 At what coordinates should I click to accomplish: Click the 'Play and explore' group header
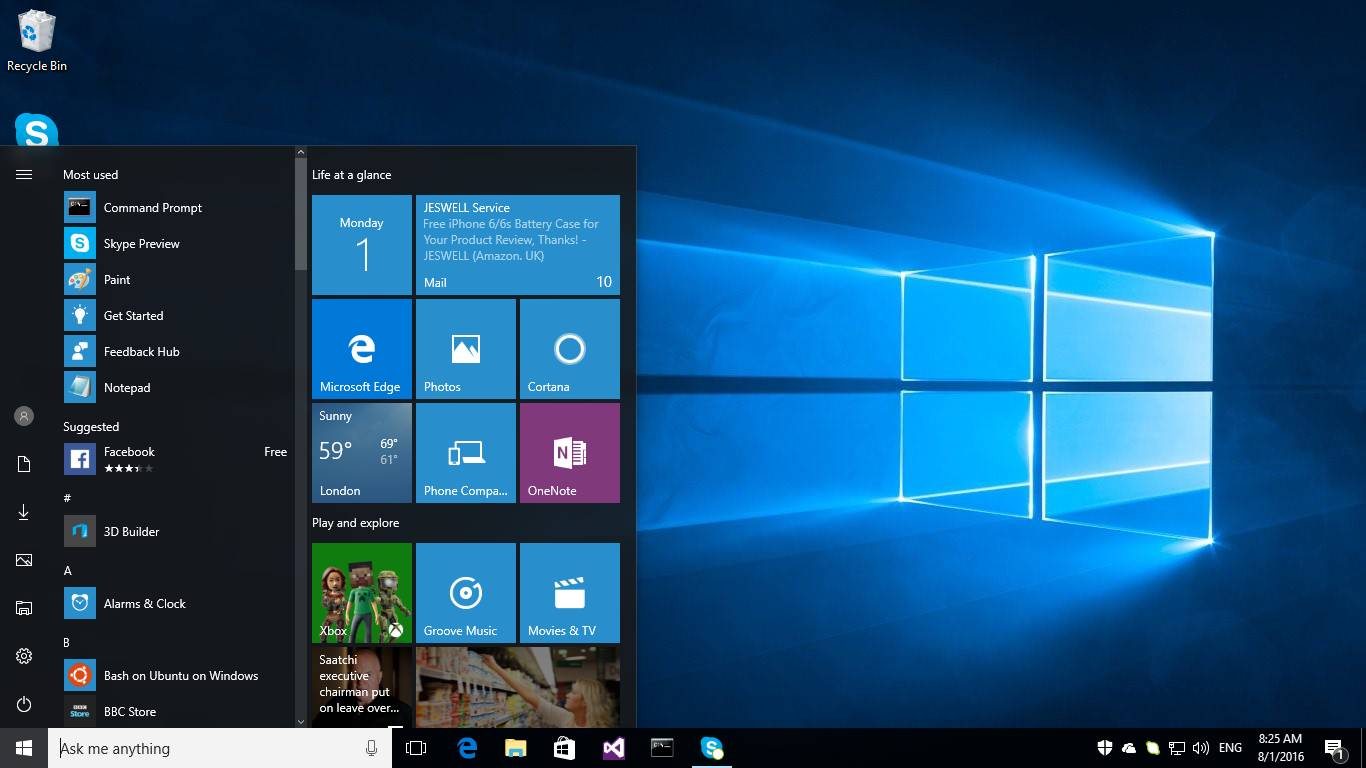[x=356, y=523]
